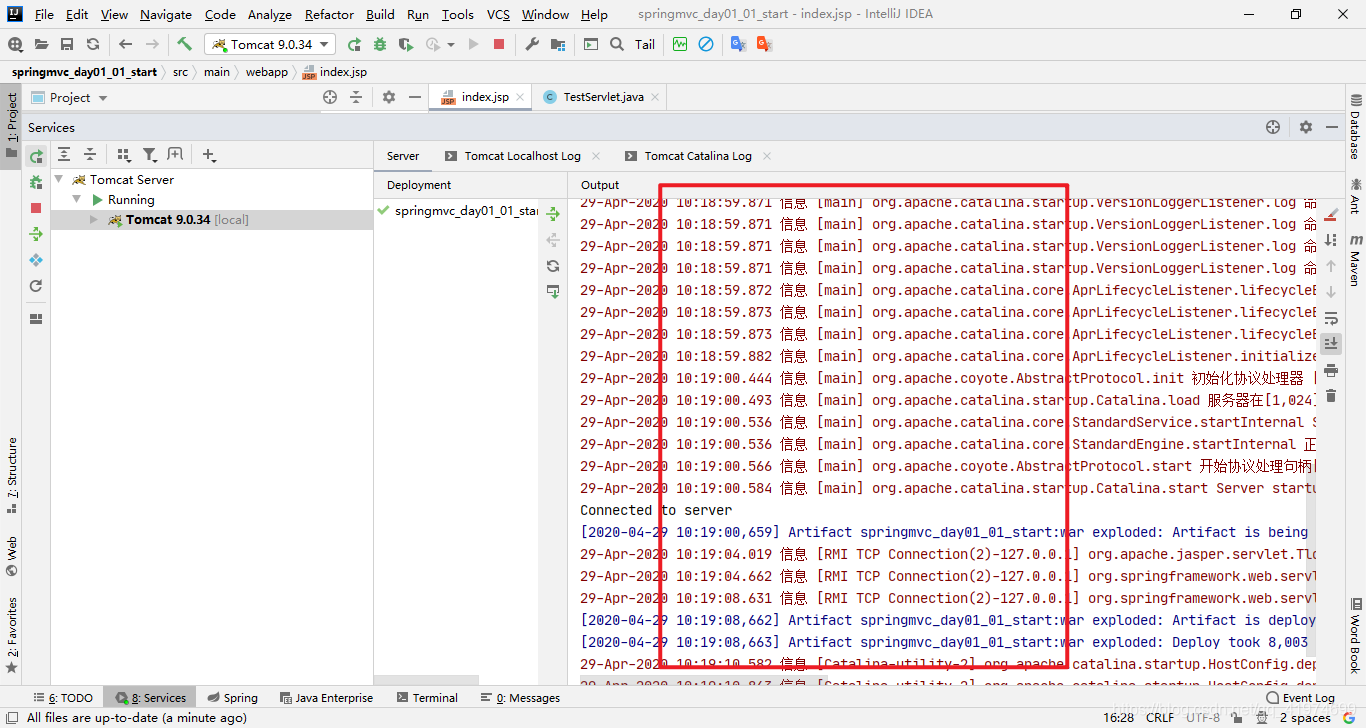Click the Synchronize refresh icon in main toolbar
The height and width of the screenshot is (728, 1366).
click(x=93, y=44)
